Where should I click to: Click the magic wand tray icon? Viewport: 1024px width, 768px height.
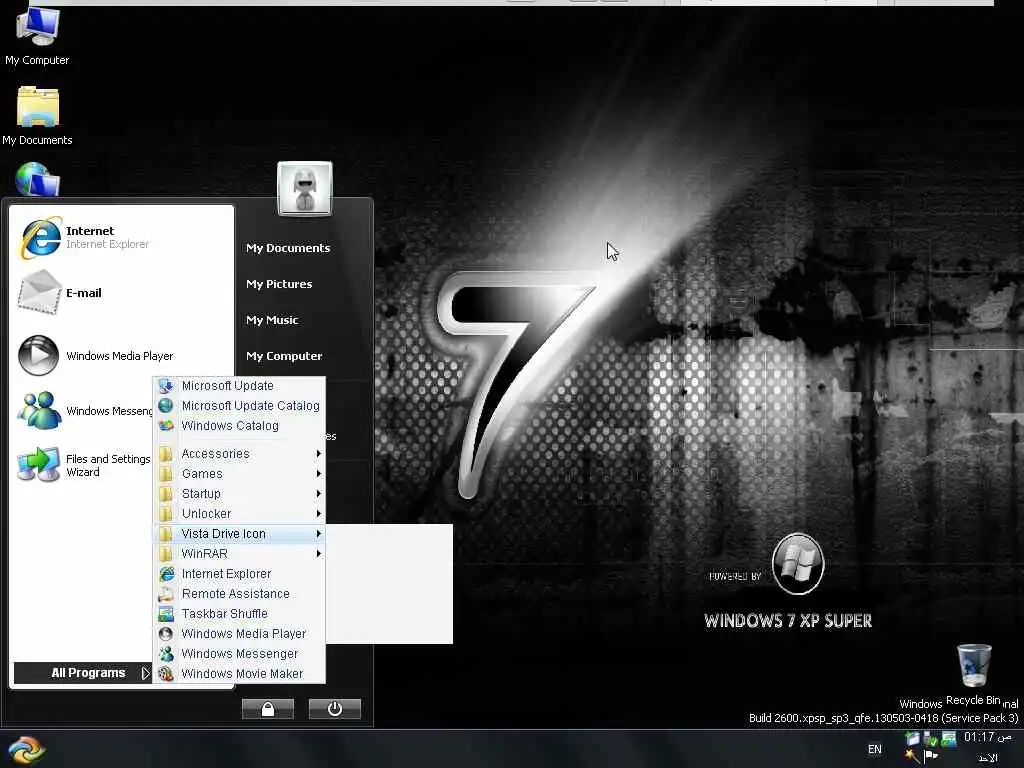(912, 756)
